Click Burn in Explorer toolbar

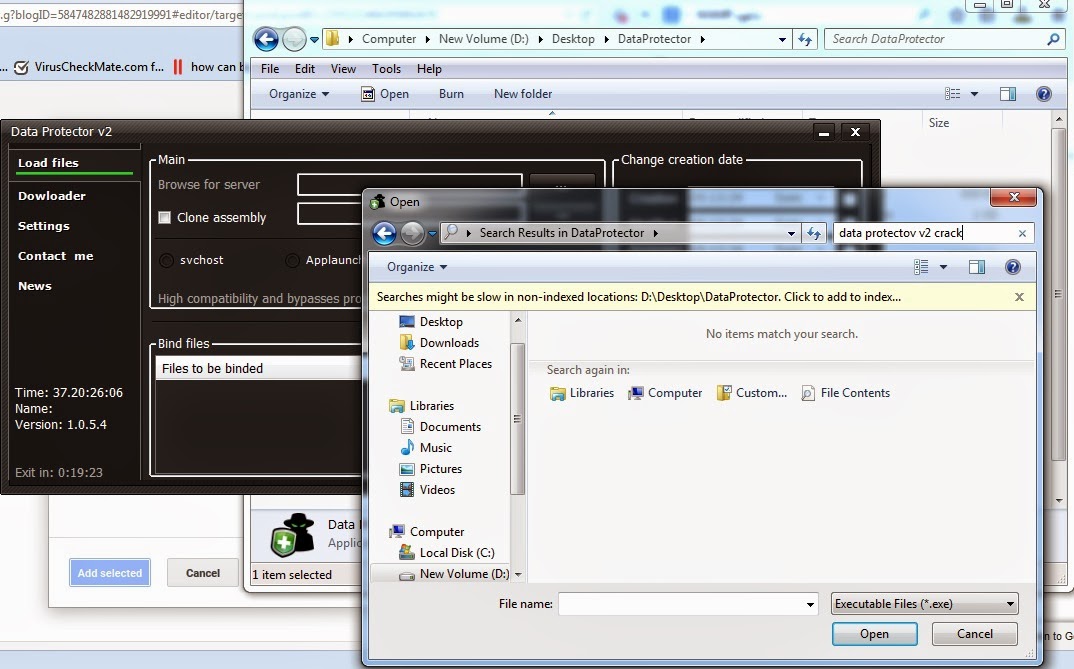[x=451, y=94]
